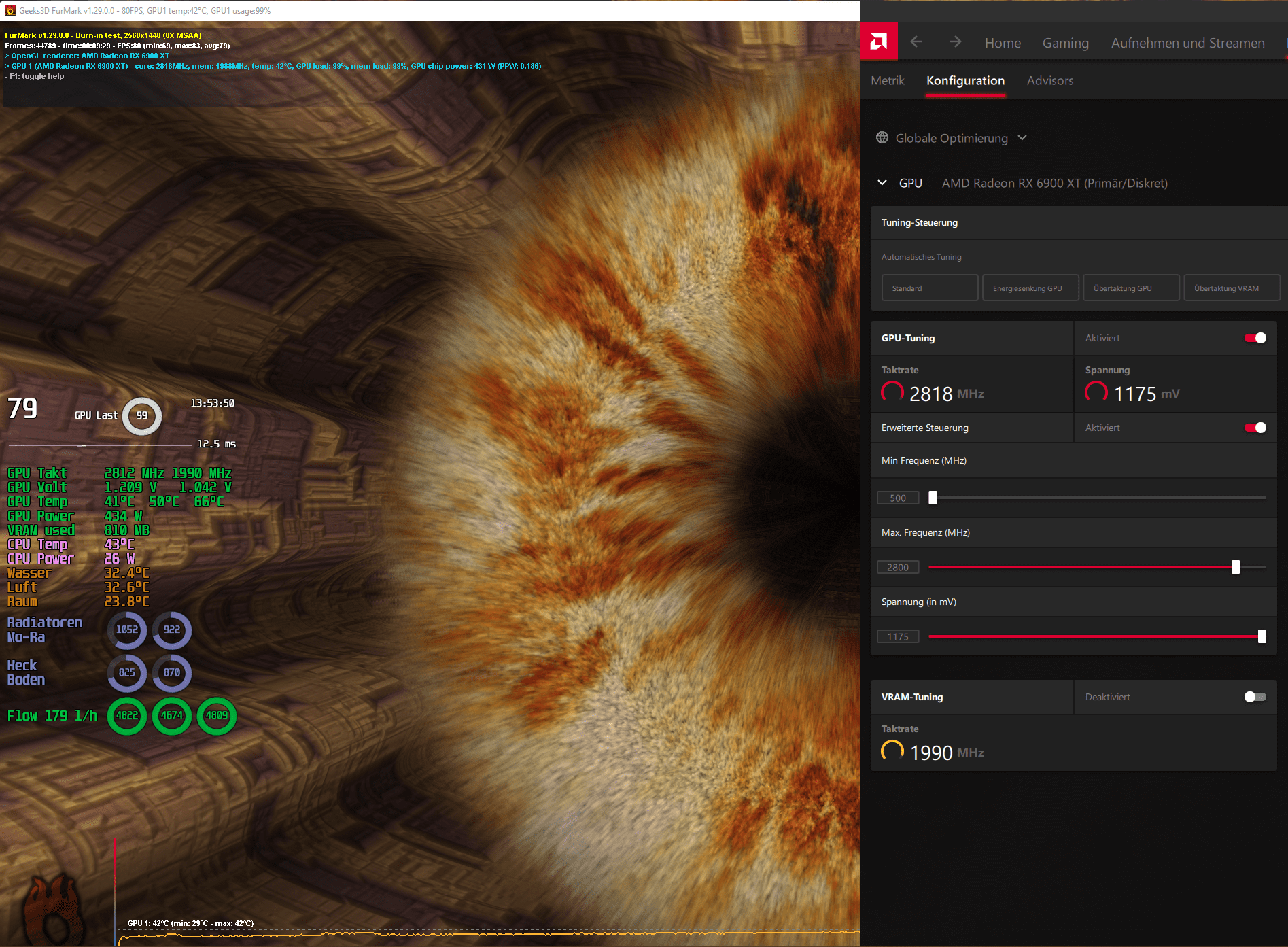
Task: Click the Max Frequenz 2800 input field
Action: point(898,567)
